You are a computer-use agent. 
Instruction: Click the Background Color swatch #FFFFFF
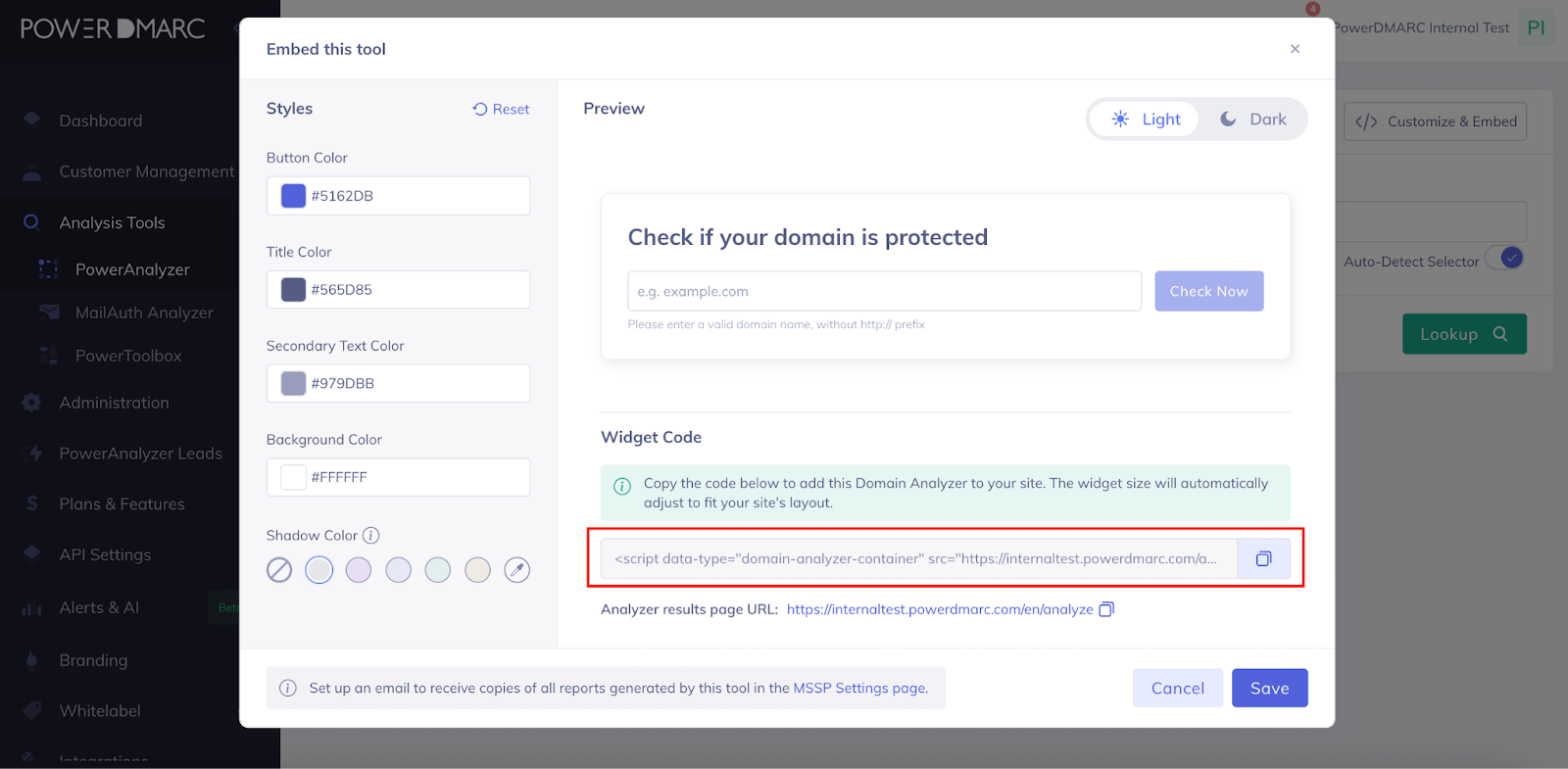pyautogui.click(x=293, y=477)
